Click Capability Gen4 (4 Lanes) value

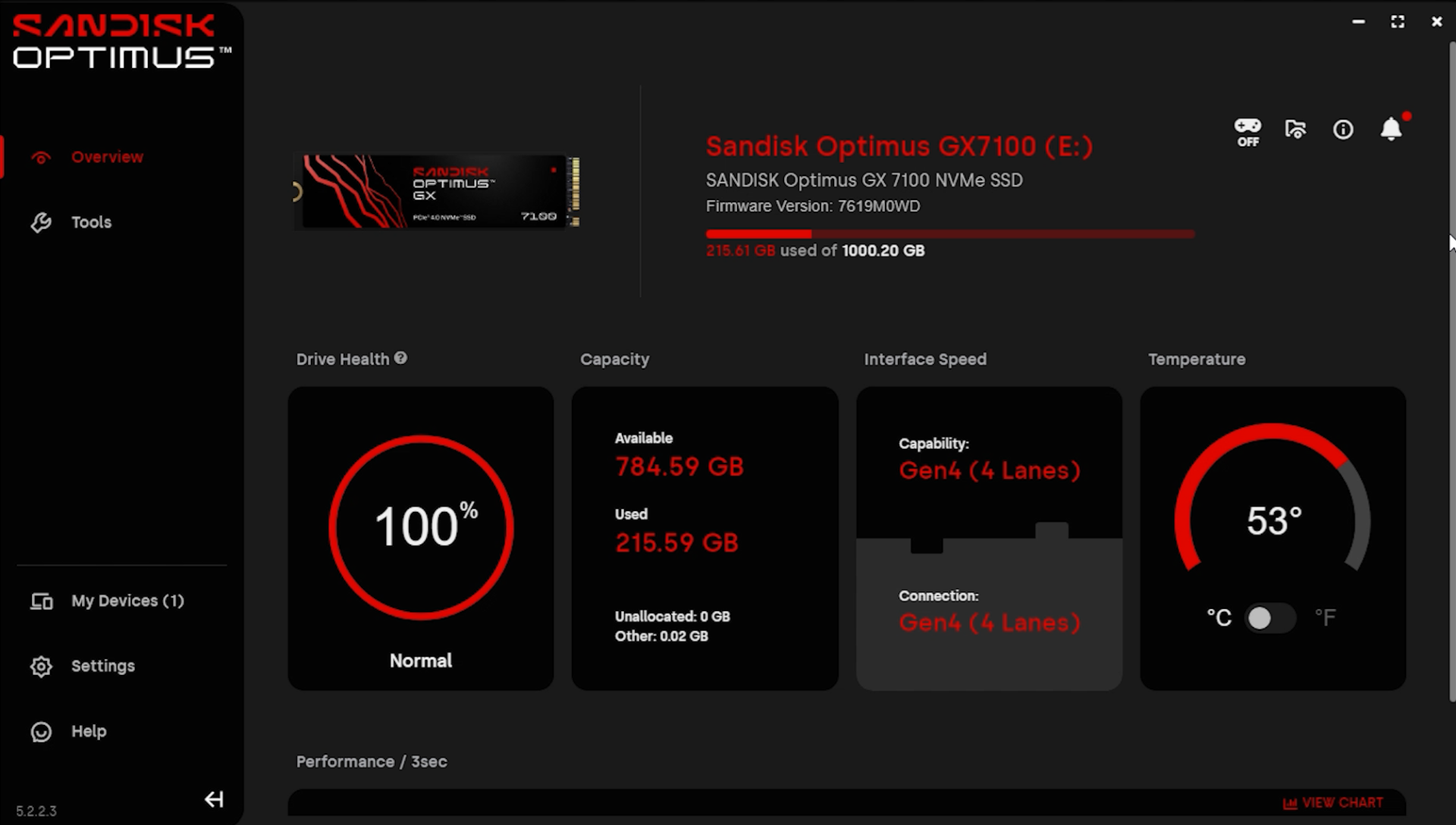(990, 470)
